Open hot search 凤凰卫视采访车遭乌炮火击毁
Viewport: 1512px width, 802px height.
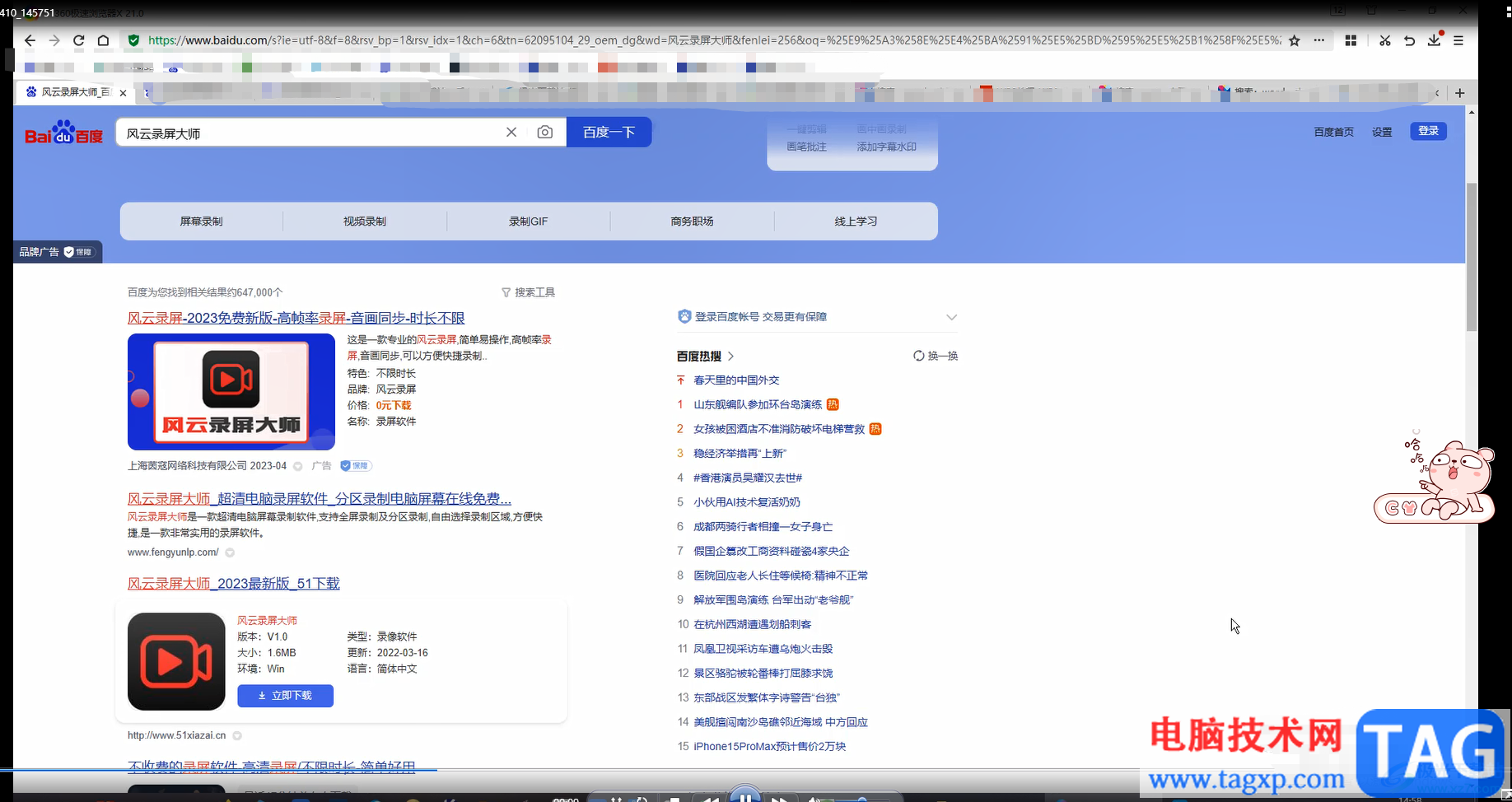point(763,649)
